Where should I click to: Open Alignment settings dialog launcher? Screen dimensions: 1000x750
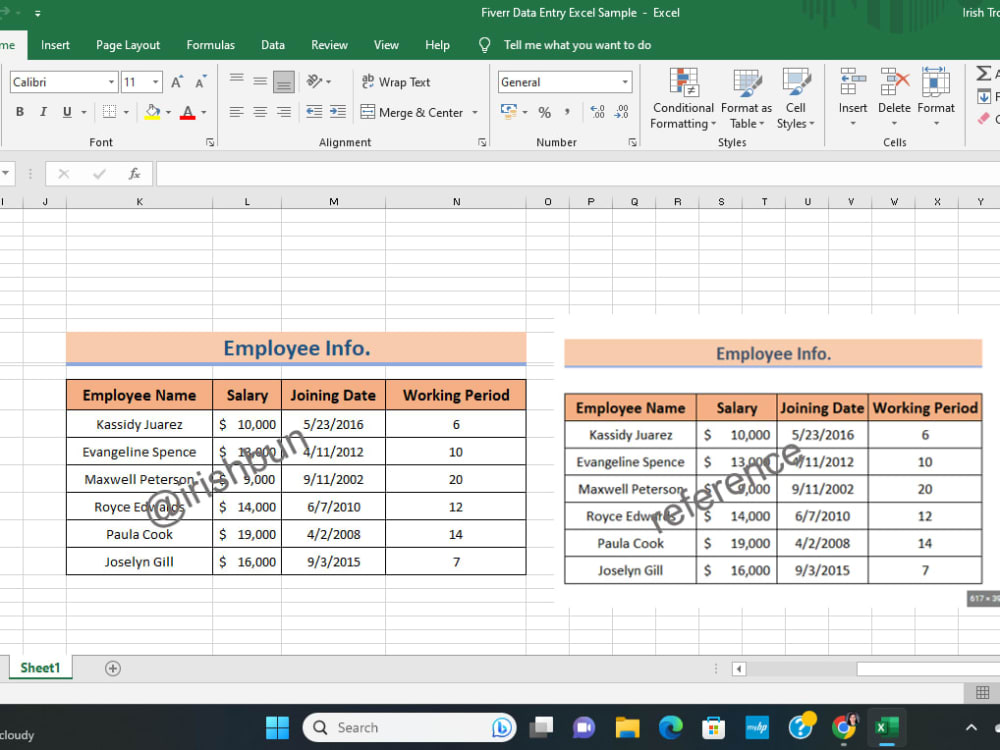482,143
